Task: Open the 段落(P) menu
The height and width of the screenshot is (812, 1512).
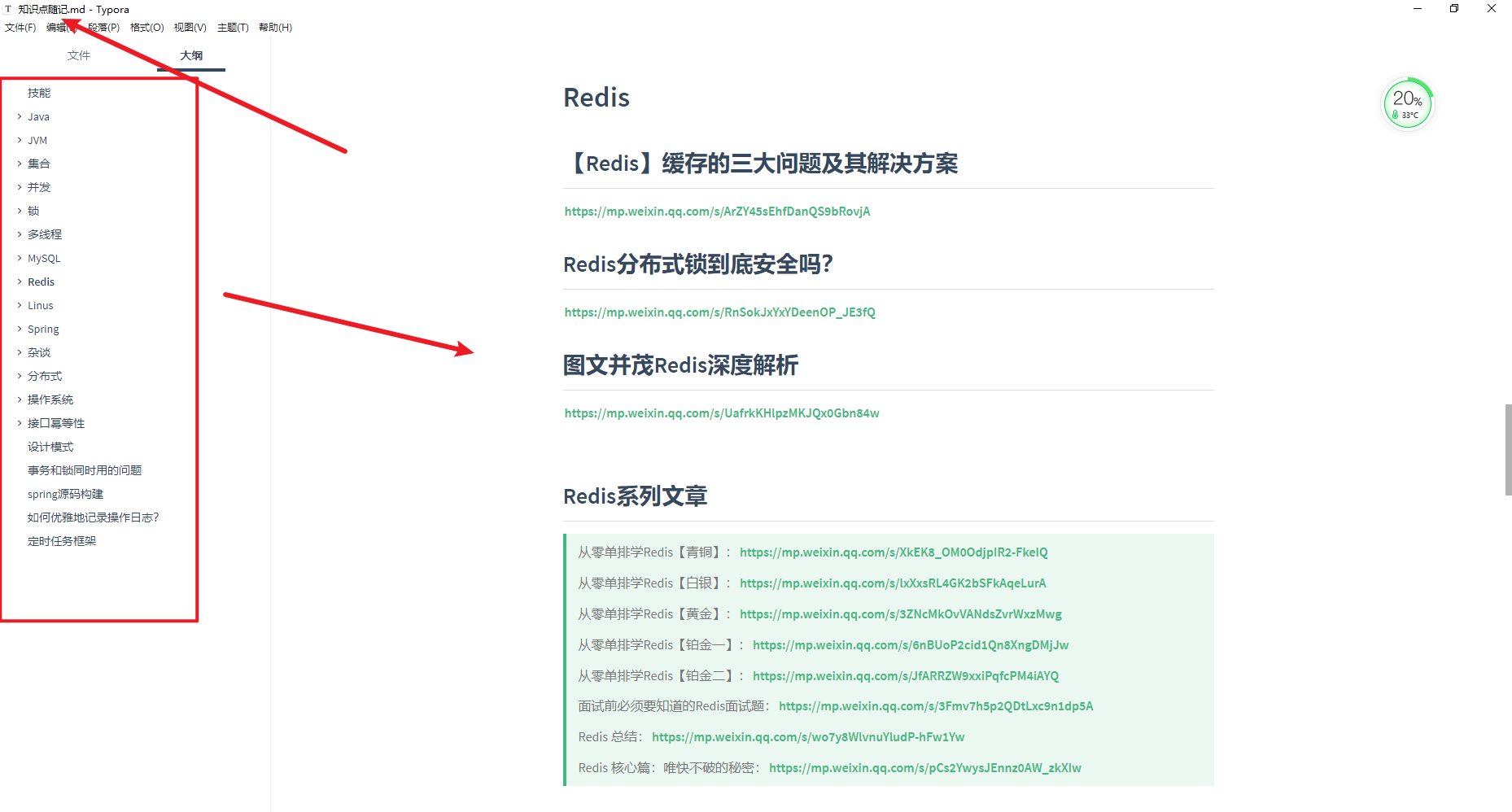Action: (103, 28)
